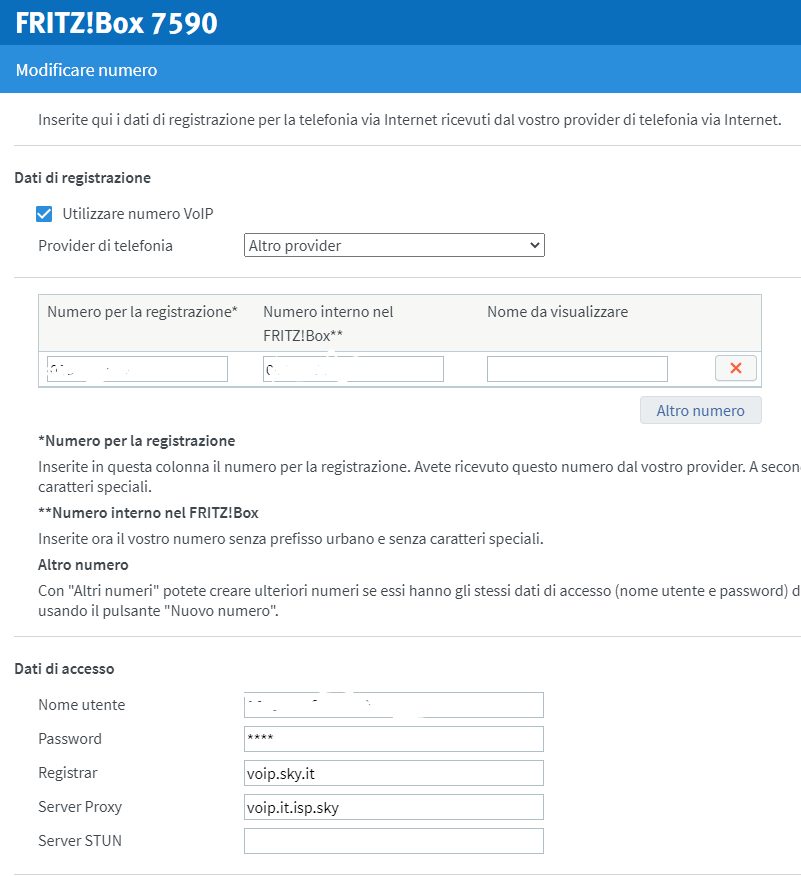This screenshot has height=876, width=801.
Task: Click the Modificare numero page header
Action: point(86,71)
